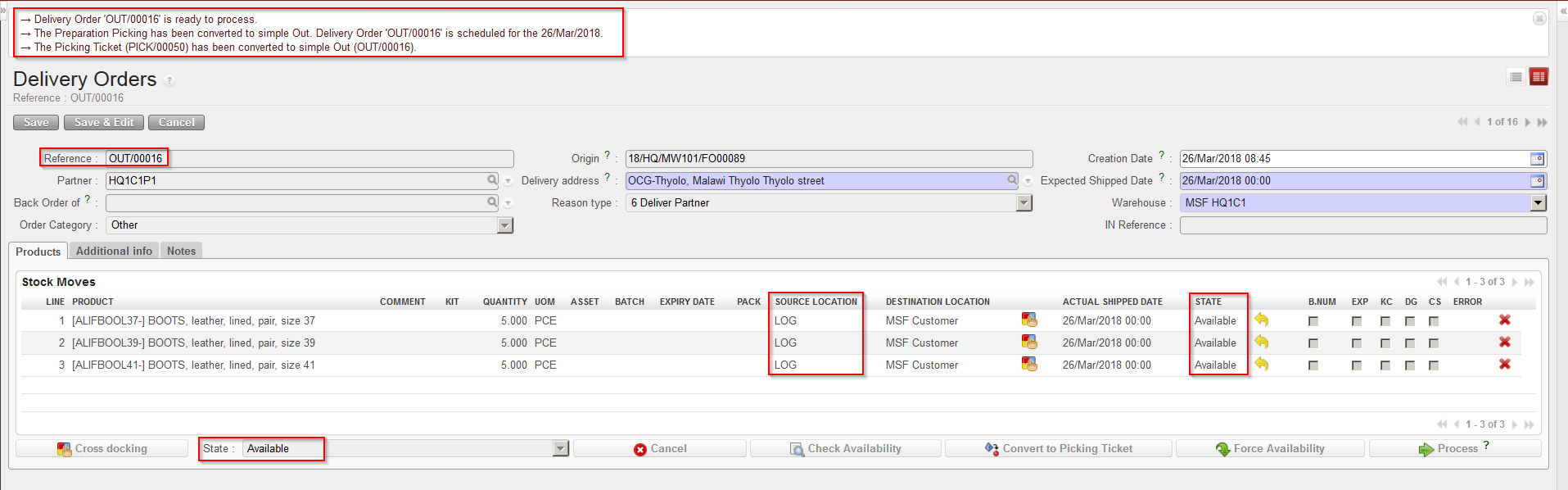
Task: Open the Reason type dropdown
Action: [x=1023, y=203]
